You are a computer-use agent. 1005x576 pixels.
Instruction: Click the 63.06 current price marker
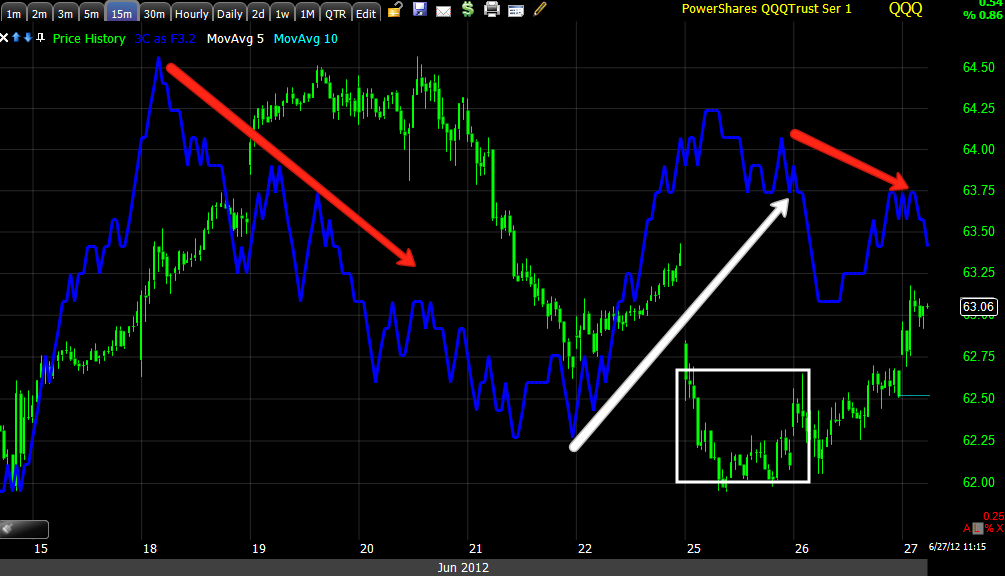(x=979, y=307)
